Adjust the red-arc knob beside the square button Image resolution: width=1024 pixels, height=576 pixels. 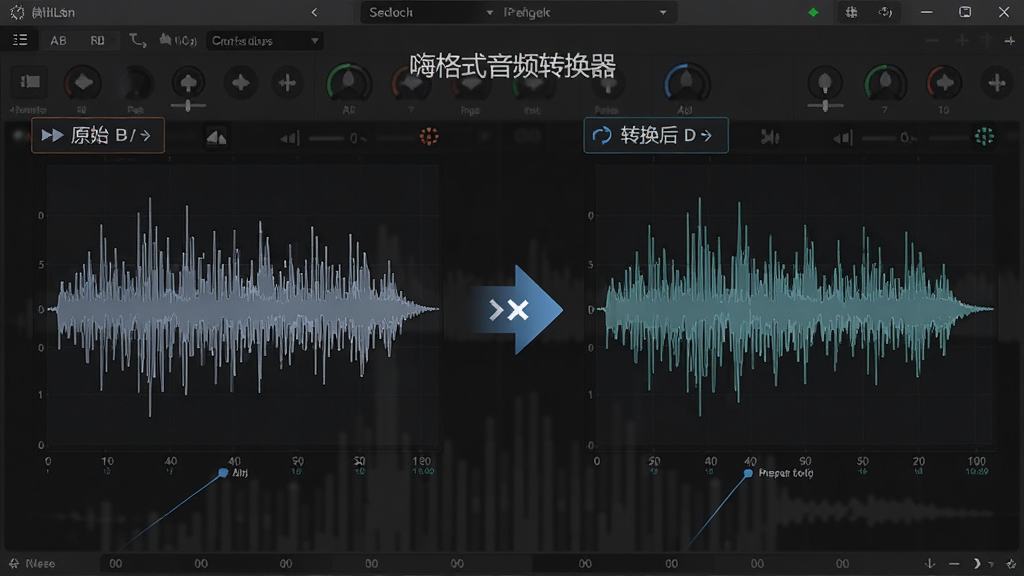(83, 83)
